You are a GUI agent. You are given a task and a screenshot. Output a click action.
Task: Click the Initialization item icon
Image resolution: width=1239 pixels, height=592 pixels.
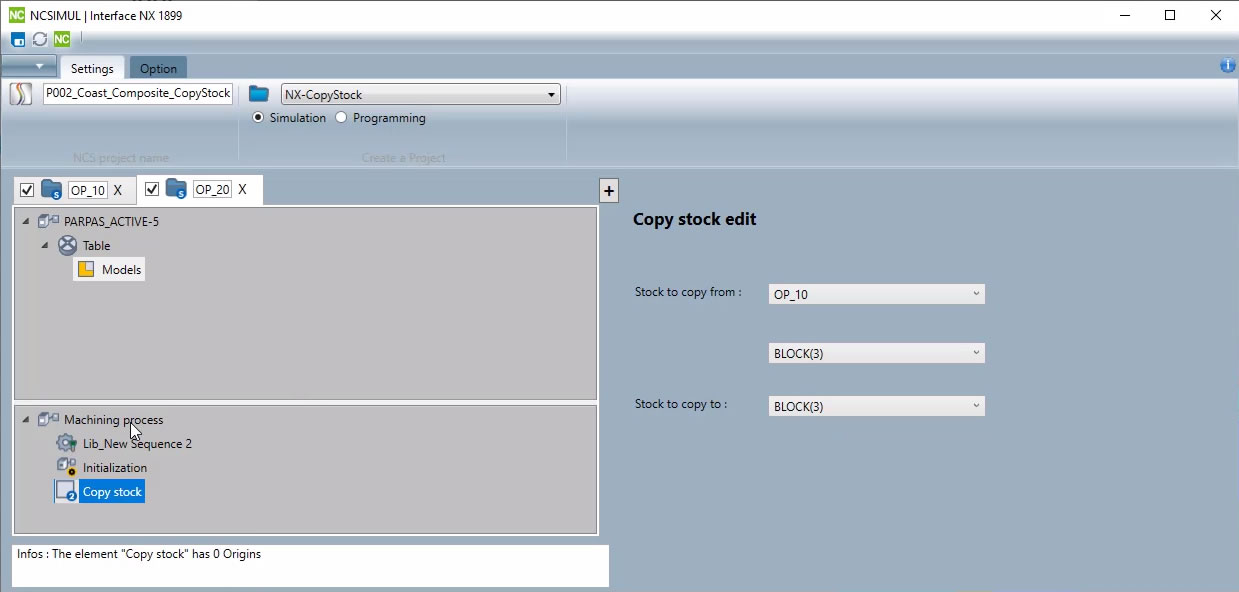pos(66,467)
